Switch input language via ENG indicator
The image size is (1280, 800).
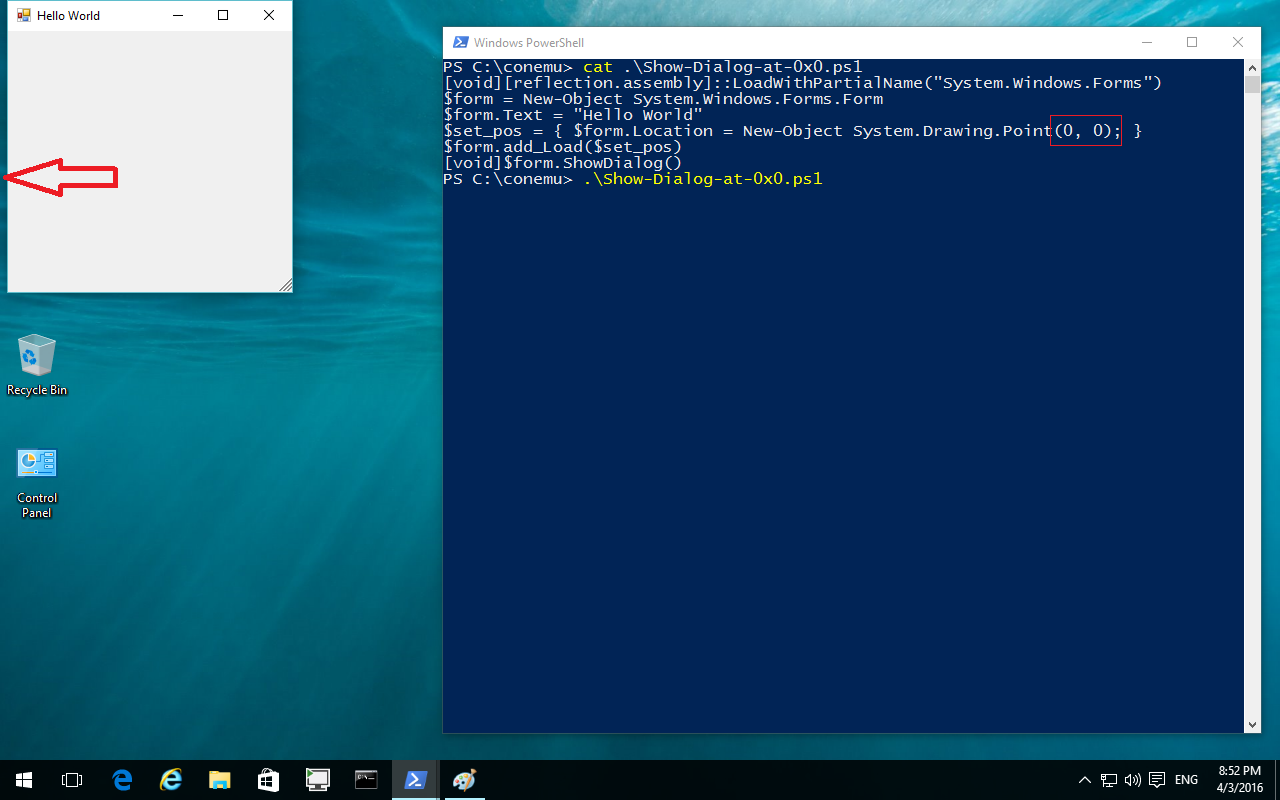(x=1187, y=780)
